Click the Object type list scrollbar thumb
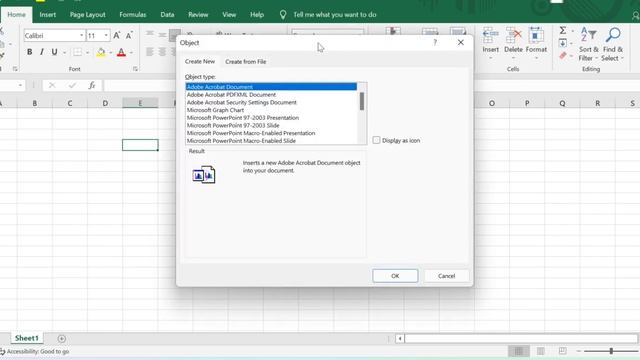640x360 pixels. [x=362, y=101]
